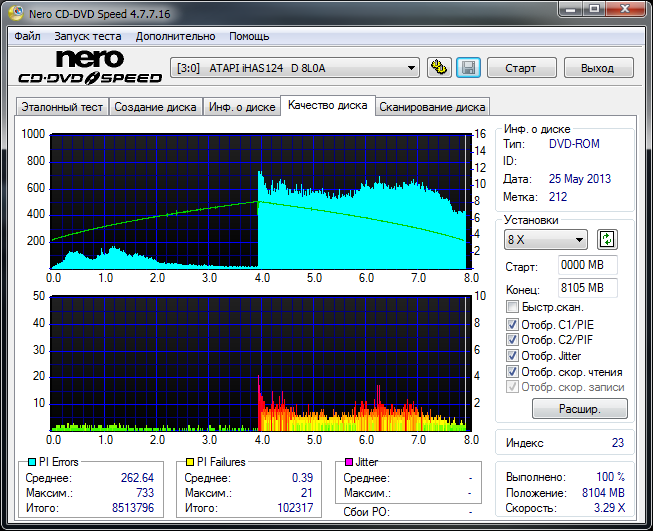The height and width of the screenshot is (531, 653).
Task: Click the Метка value 212
Action: (x=558, y=197)
